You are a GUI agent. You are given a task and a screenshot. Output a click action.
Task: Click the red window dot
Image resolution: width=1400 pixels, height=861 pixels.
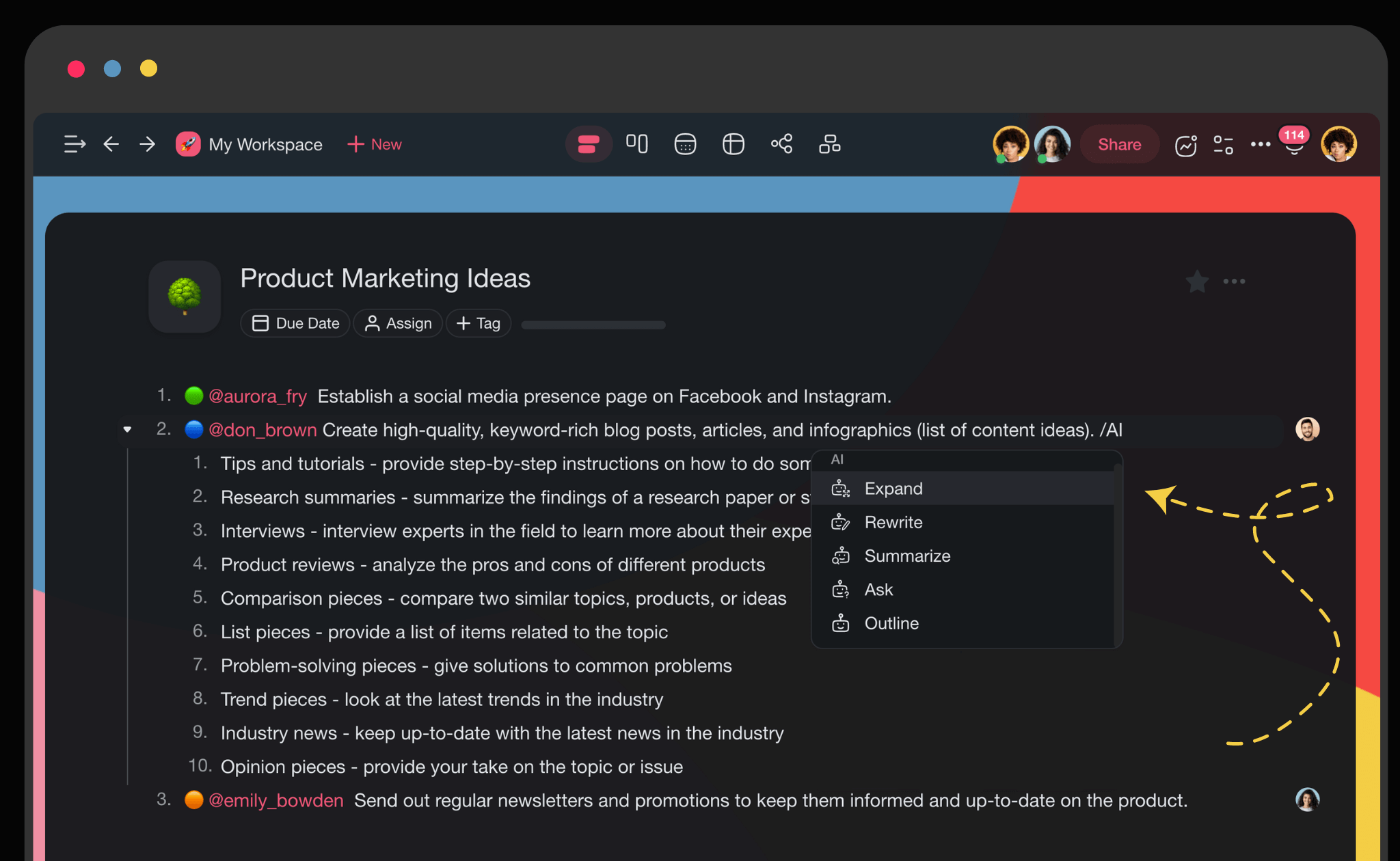(77, 69)
